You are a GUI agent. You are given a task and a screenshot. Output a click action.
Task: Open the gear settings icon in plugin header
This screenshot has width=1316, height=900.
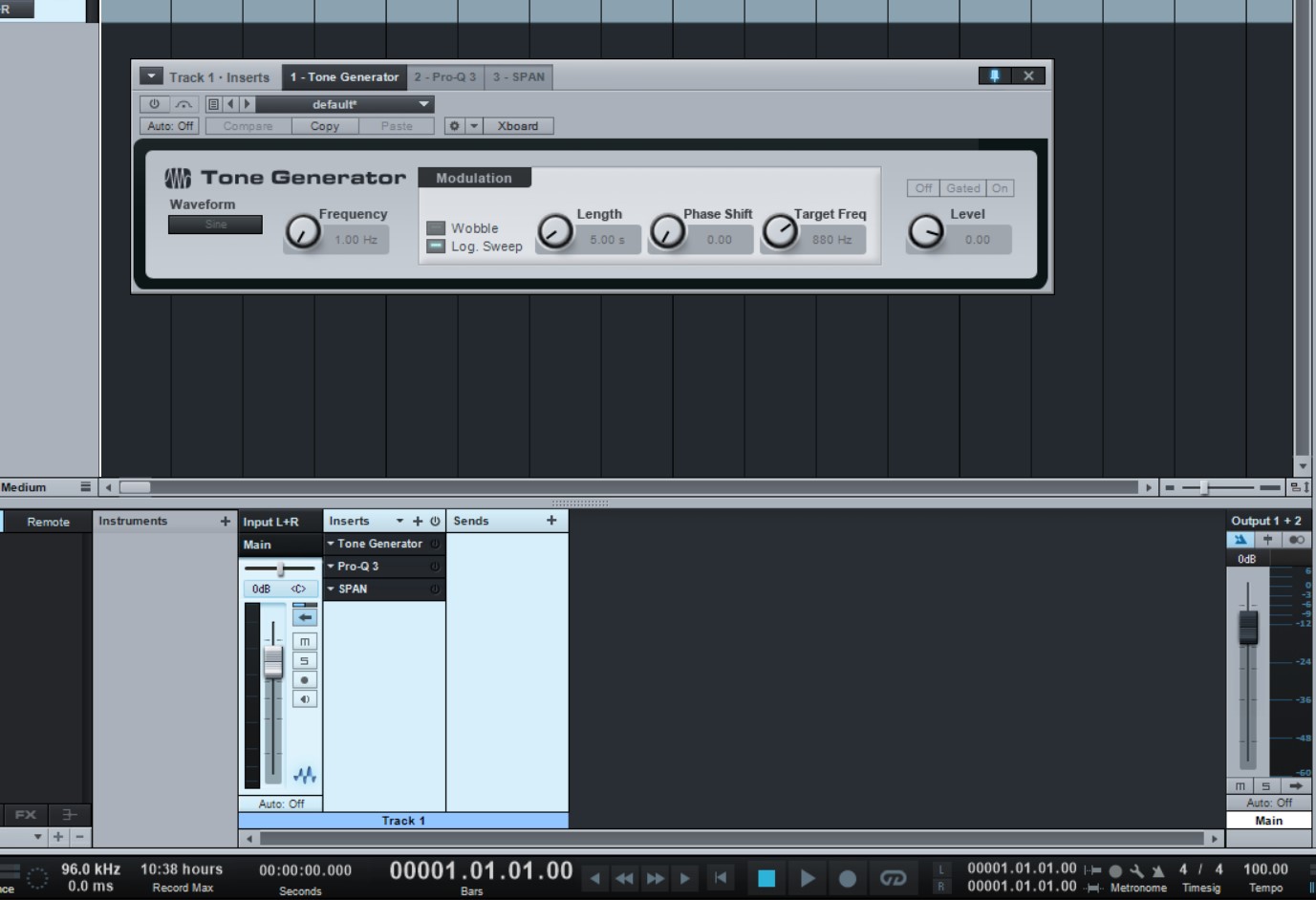point(454,126)
